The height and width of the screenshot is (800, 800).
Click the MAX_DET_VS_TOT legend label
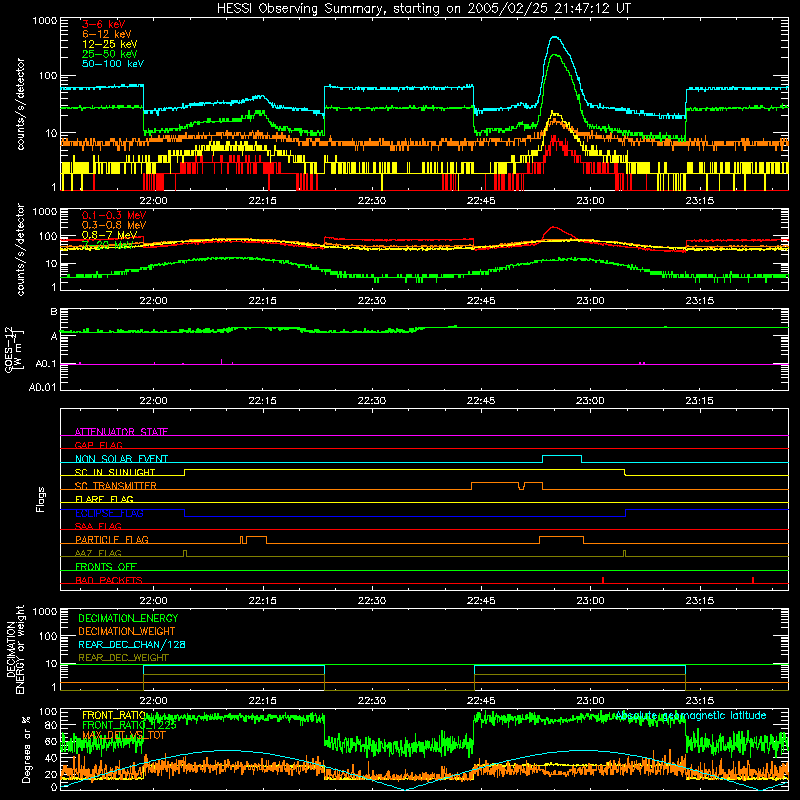pos(123,735)
